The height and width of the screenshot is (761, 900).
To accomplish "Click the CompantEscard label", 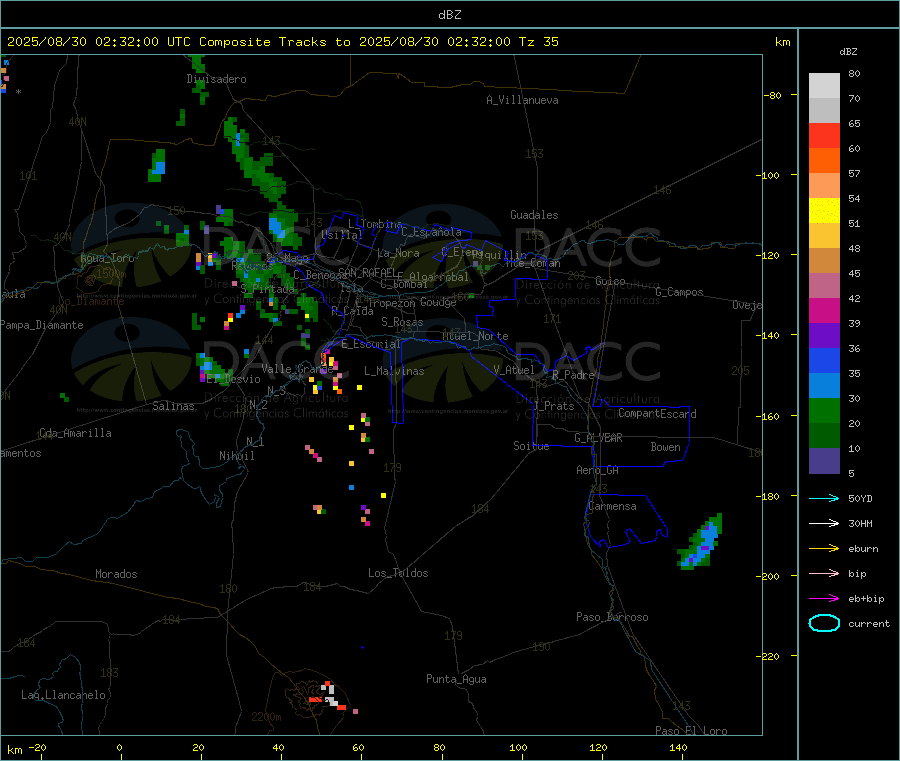I will (x=657, y=413).
